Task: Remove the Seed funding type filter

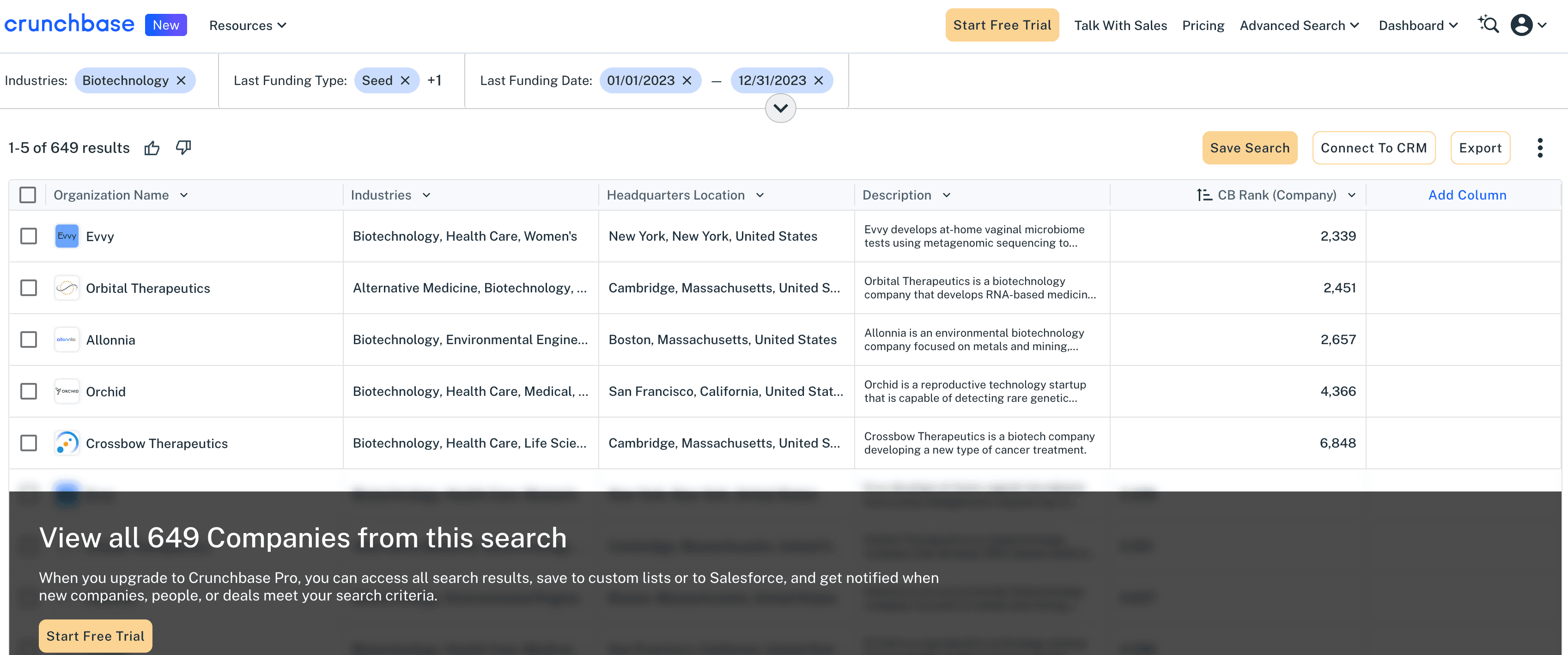Action: pyautogui.click(x=405, y=80)
